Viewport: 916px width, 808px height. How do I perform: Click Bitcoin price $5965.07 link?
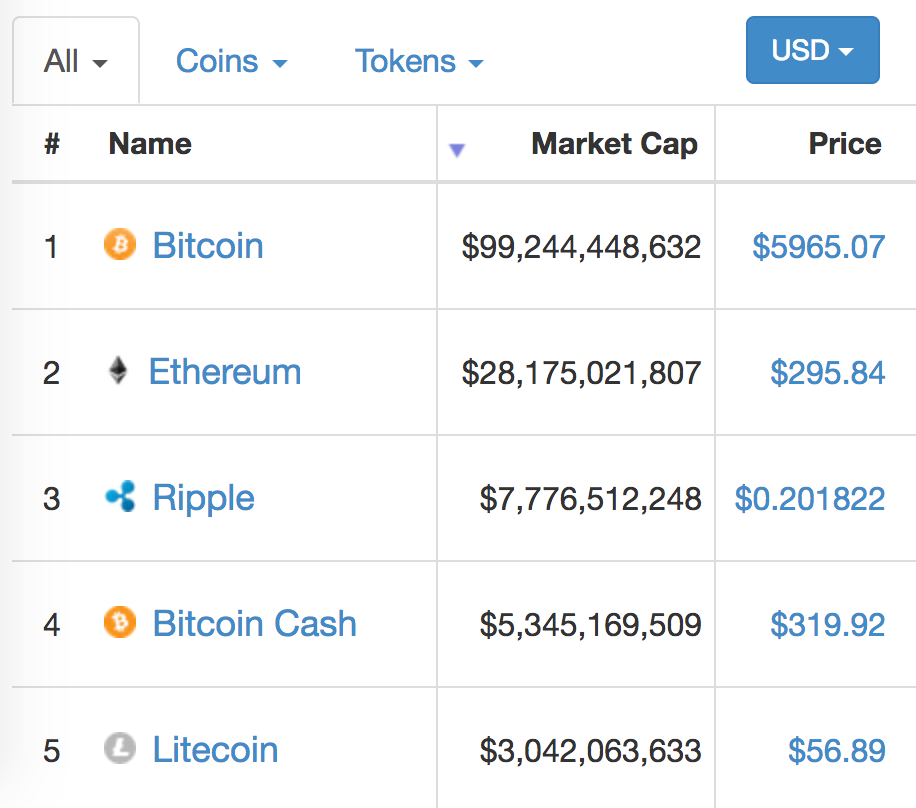(818, 247)
